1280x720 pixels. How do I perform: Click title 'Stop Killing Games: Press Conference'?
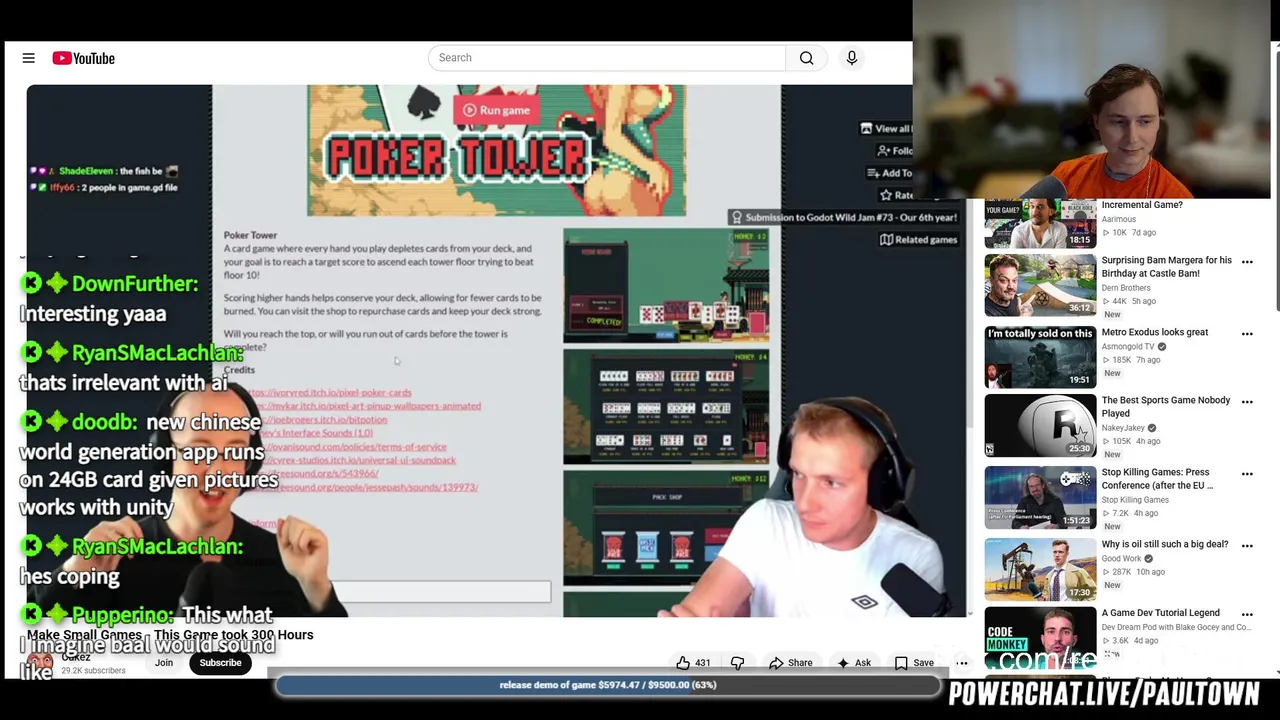(1158, 479)
